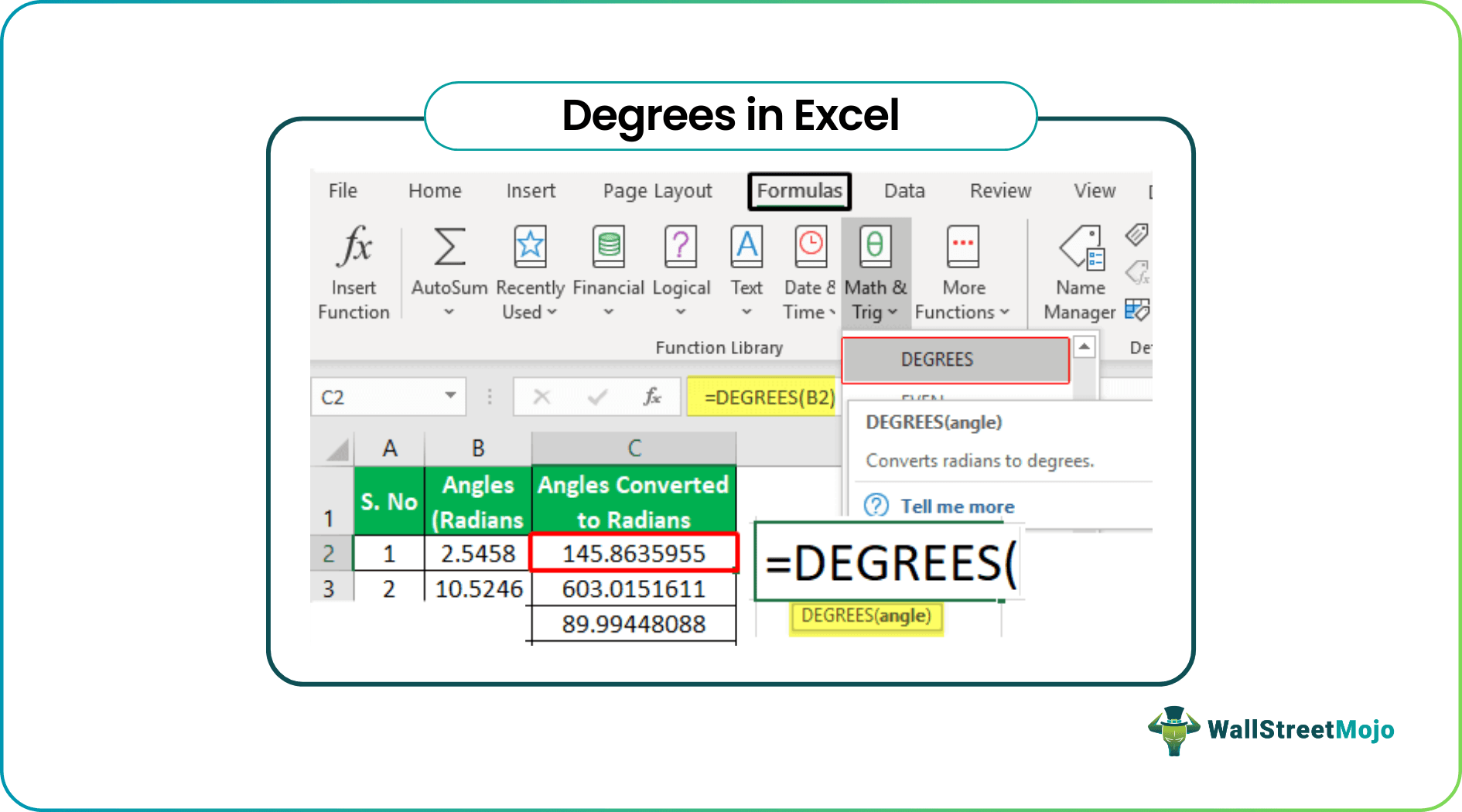The image size is (1462, 812).
Task: Open the Name Box dropdown
Action: 451,396
